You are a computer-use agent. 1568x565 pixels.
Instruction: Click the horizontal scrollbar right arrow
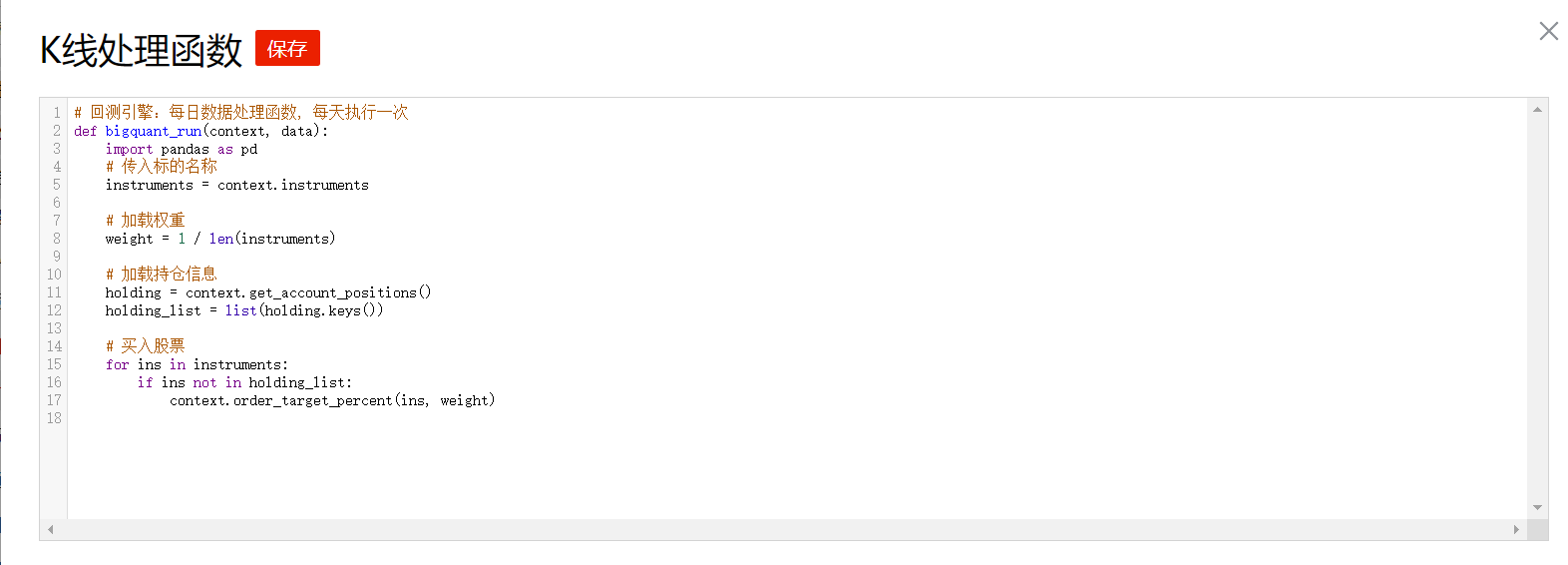1516,529
